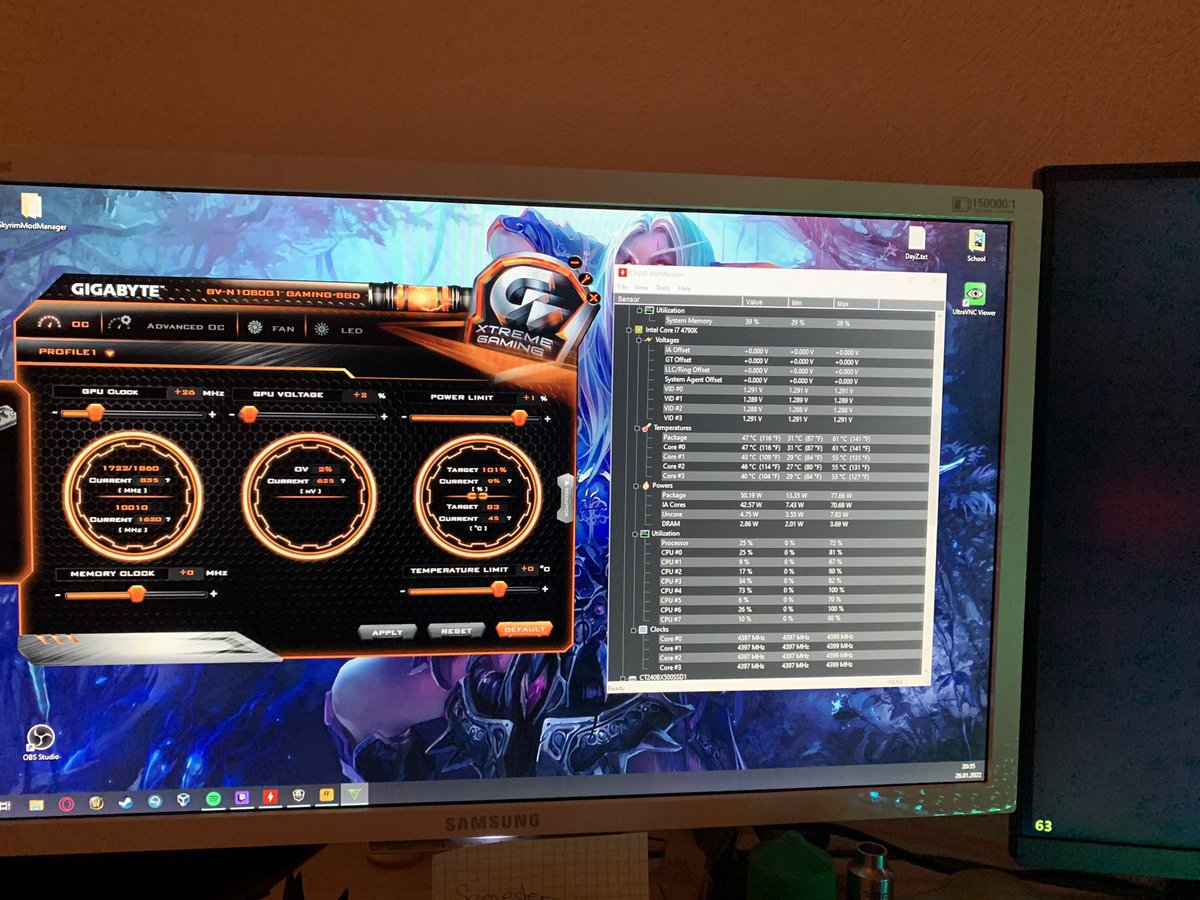1200x900 pixels.
Task: Click the OC gauge icon
Action: [x=49, y=323]
